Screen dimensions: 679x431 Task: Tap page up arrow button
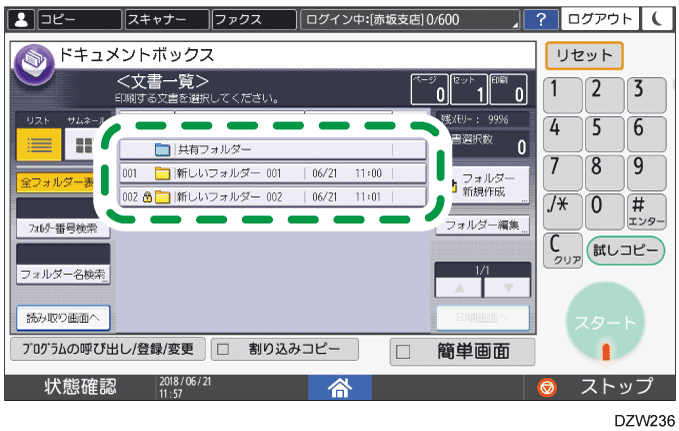459,288
